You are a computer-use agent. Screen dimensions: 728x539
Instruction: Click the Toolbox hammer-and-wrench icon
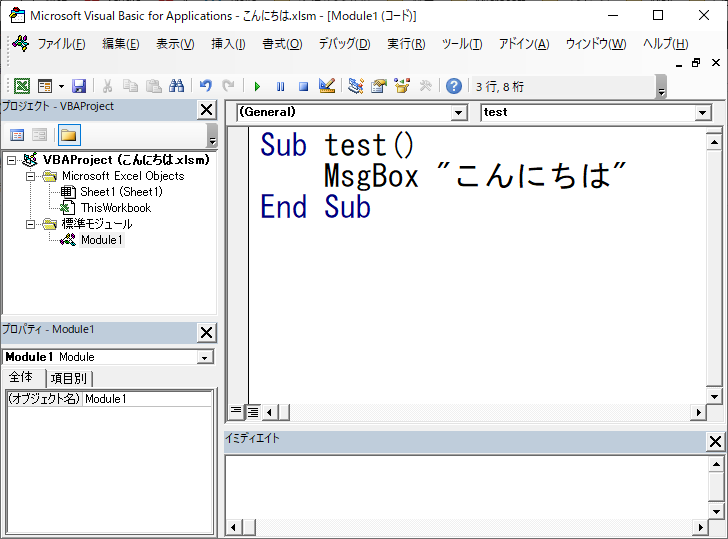point(425,86)
